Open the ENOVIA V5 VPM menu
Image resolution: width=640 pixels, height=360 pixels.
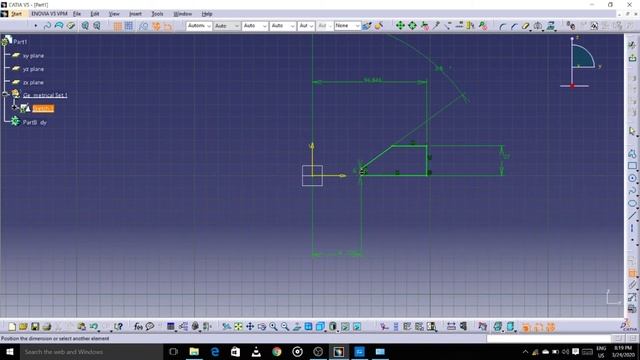click(x=49, y=14)
